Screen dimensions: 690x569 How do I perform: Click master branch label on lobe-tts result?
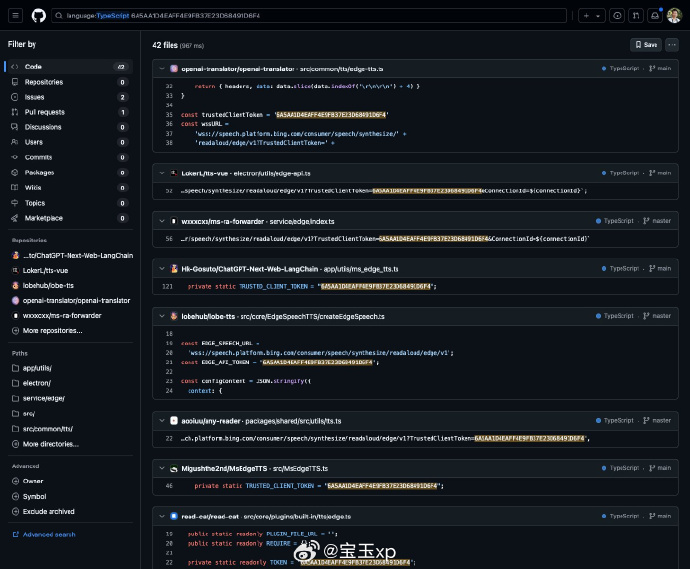[657, 316]
